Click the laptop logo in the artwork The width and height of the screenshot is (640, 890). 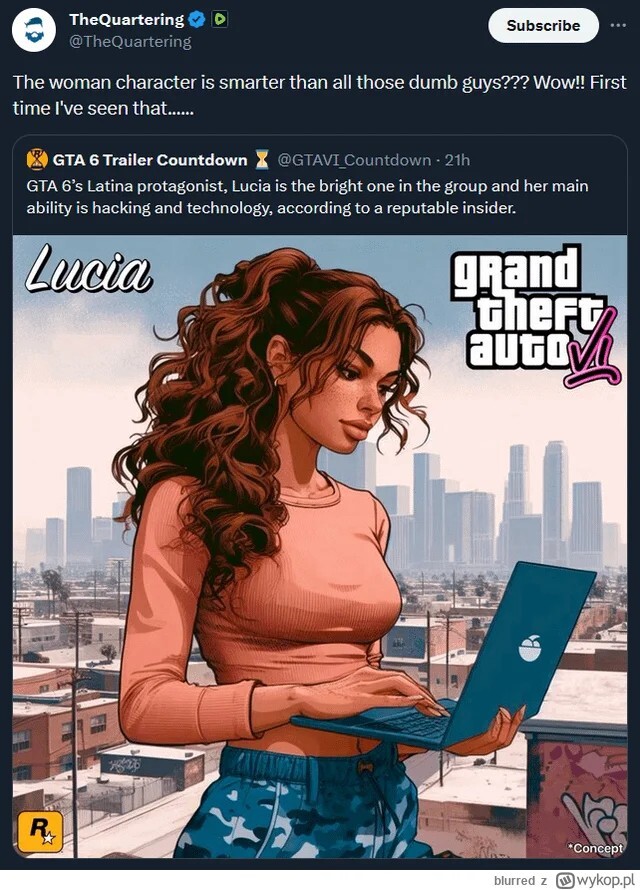tap(529, 648)
